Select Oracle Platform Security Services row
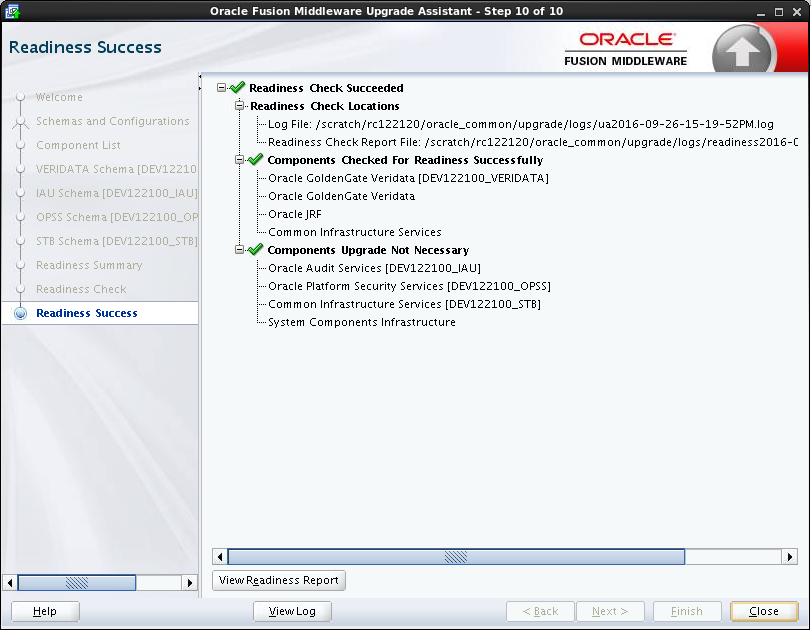 tap(409, 286)
